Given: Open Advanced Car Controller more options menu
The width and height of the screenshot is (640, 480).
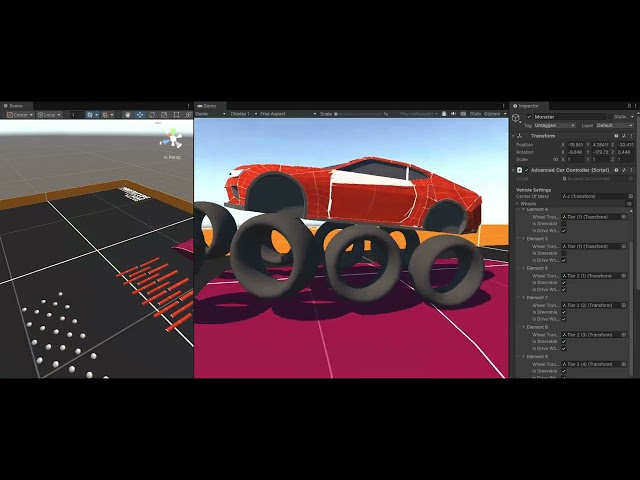Looking at the screenshot, I should click(631, 170).
